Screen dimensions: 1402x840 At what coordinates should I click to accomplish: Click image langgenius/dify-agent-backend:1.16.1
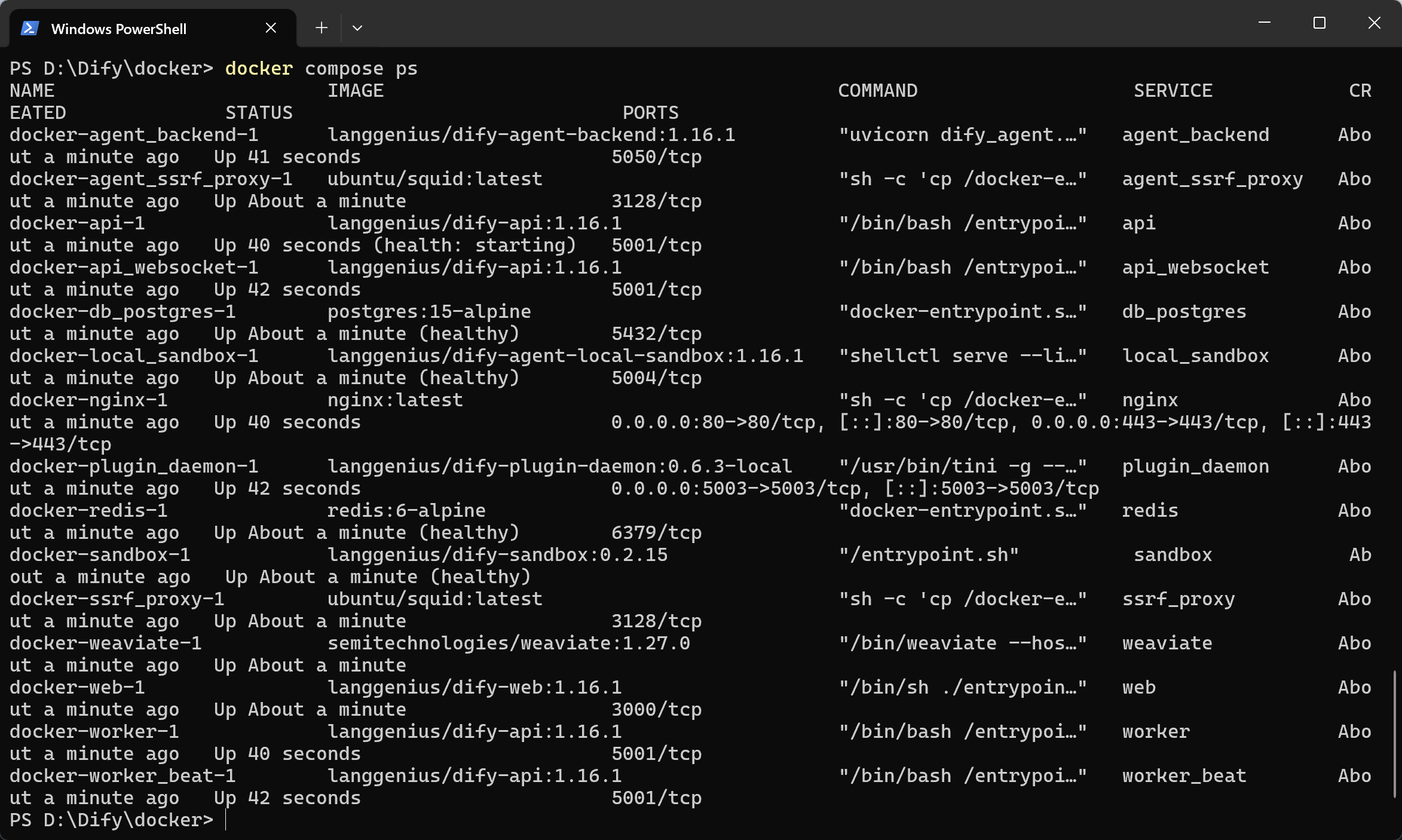tap(532, 135)
